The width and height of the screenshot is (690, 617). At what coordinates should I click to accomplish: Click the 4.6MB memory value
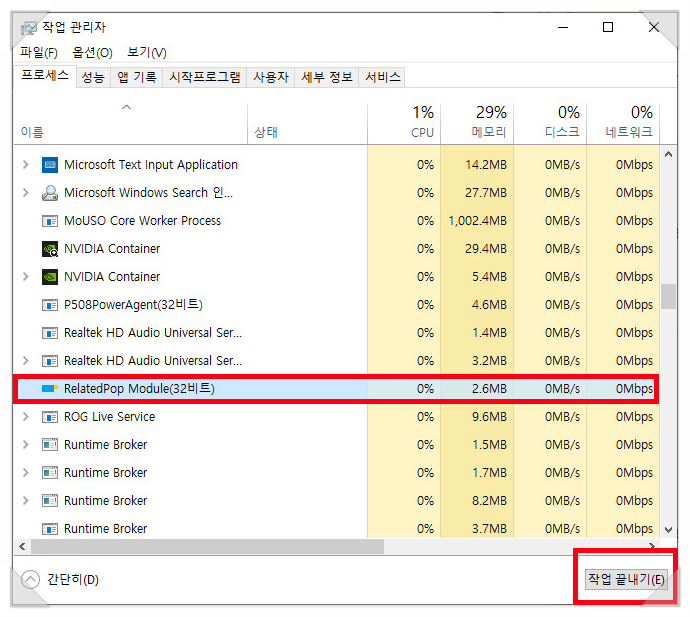[489, 305]
